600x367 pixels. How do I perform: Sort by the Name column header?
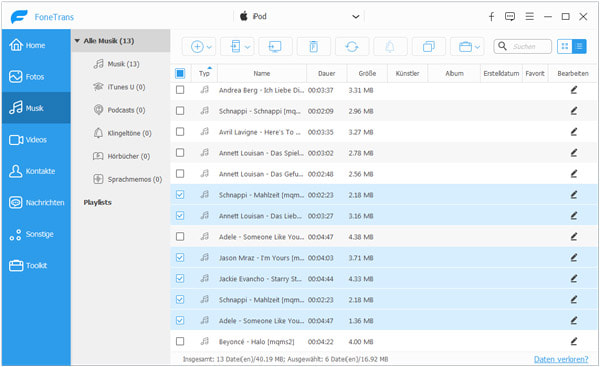(x=262, y=73)
